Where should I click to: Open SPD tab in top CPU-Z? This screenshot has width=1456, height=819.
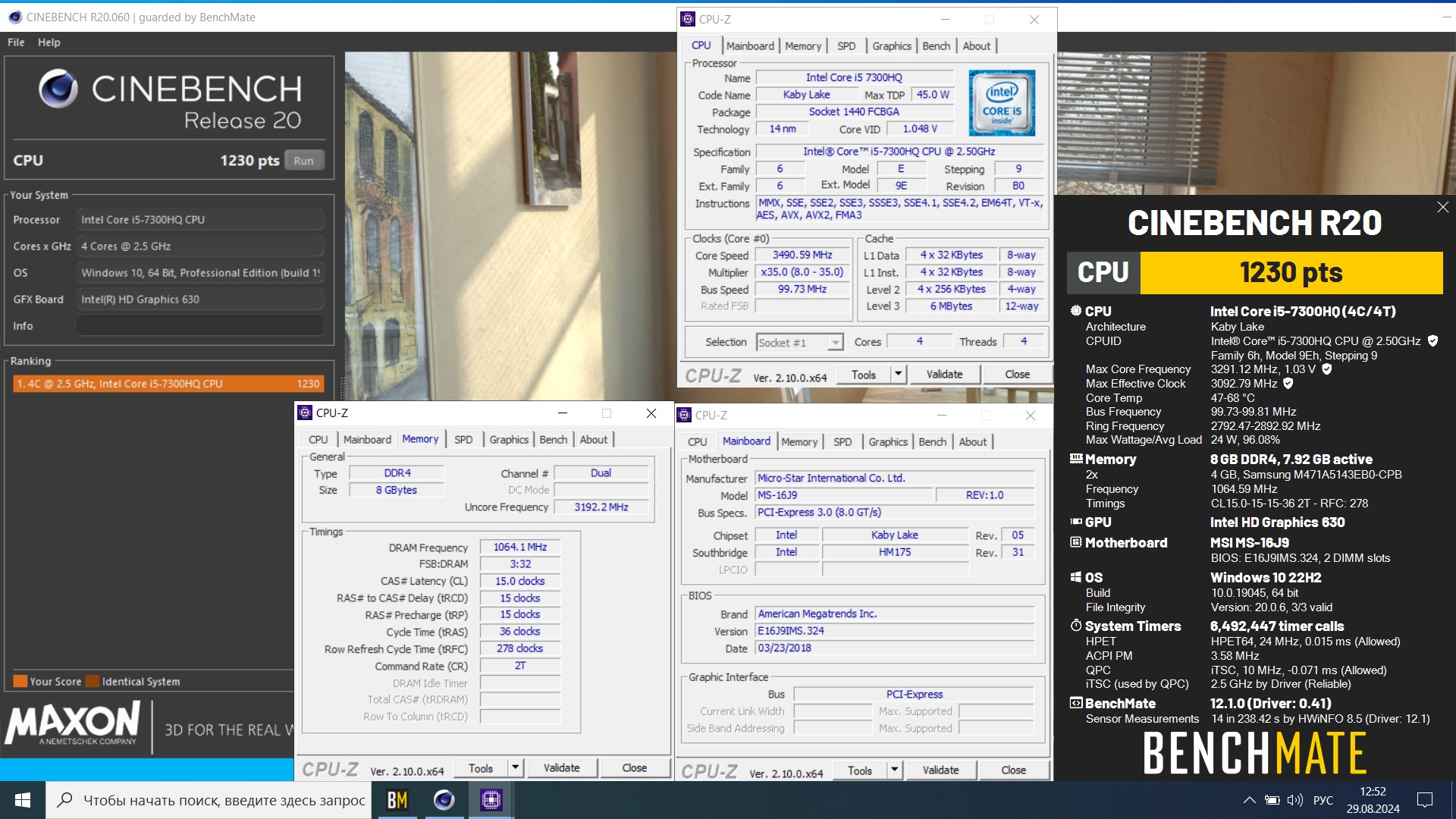tap(846, 46)
